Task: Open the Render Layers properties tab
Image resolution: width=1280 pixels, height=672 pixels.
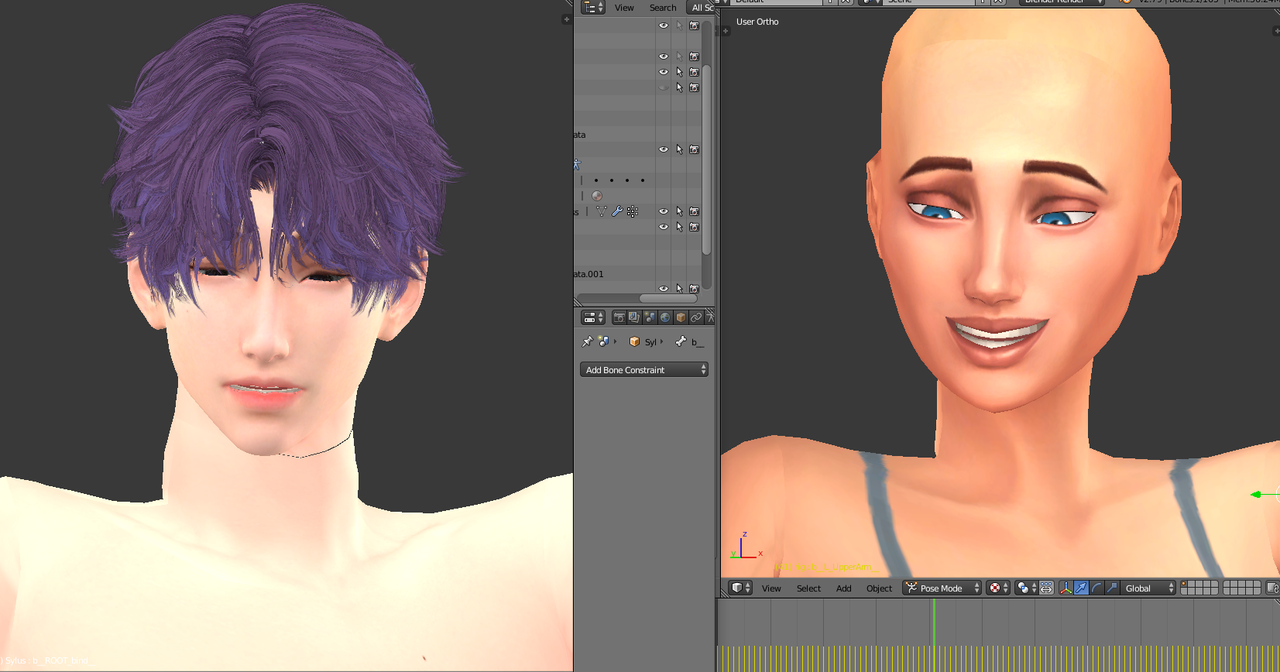Action: (x=634, y=317)
